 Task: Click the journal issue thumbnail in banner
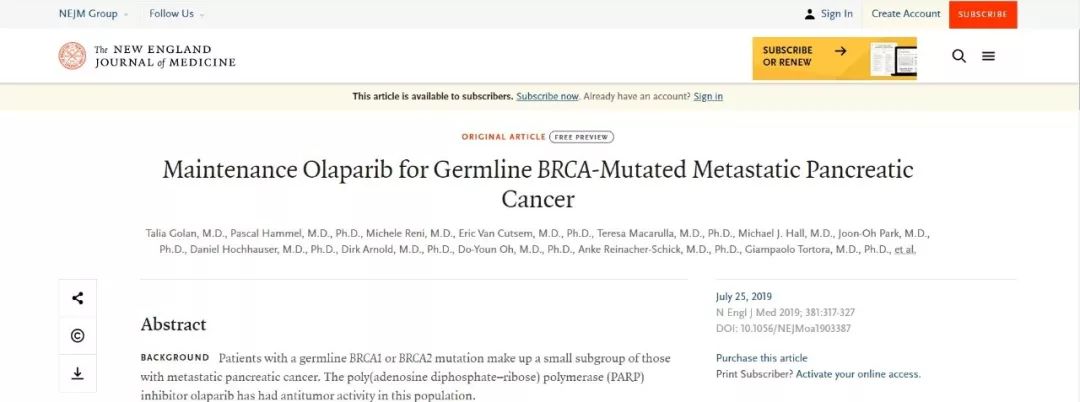tap(892, 58)
